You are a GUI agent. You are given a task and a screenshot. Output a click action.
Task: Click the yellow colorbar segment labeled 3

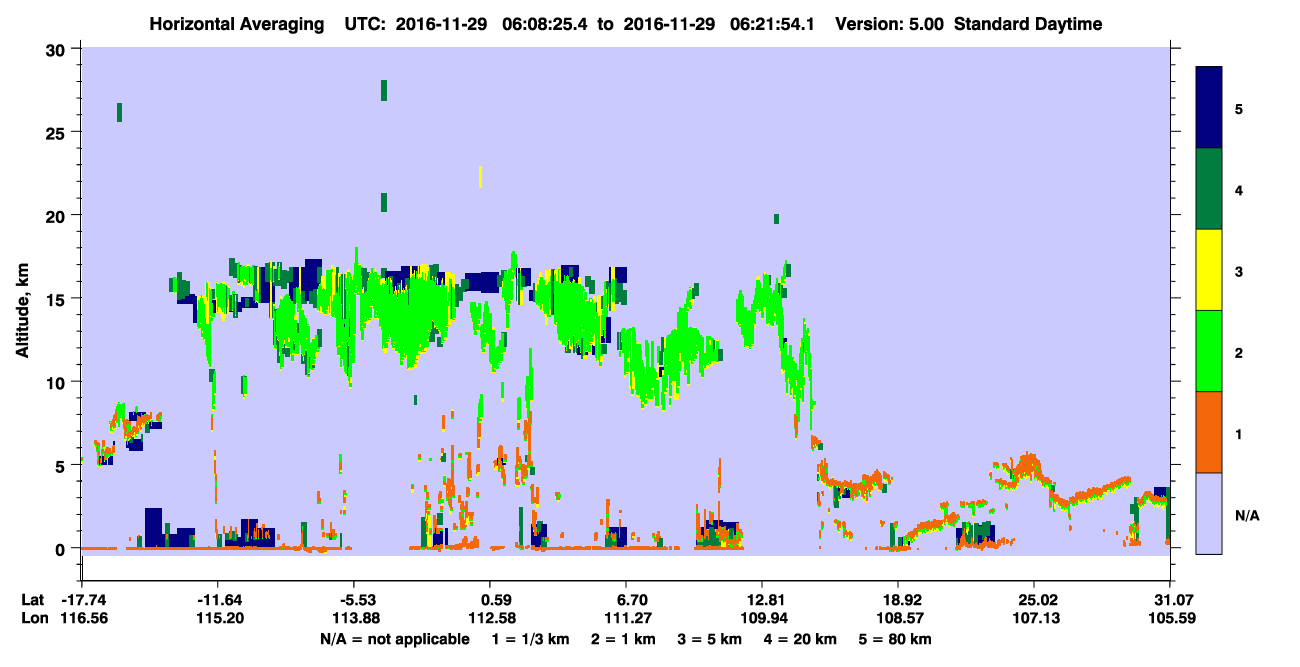coord(1209,270)
